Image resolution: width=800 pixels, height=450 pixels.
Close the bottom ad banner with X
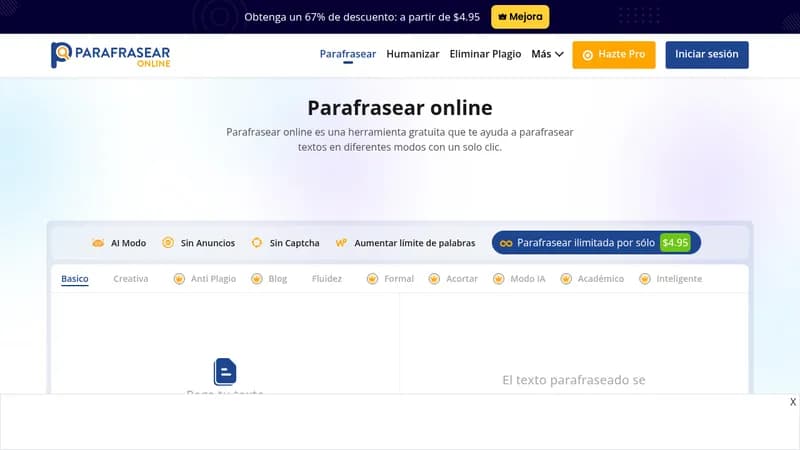pyautogui.click(x=793, y=402)
